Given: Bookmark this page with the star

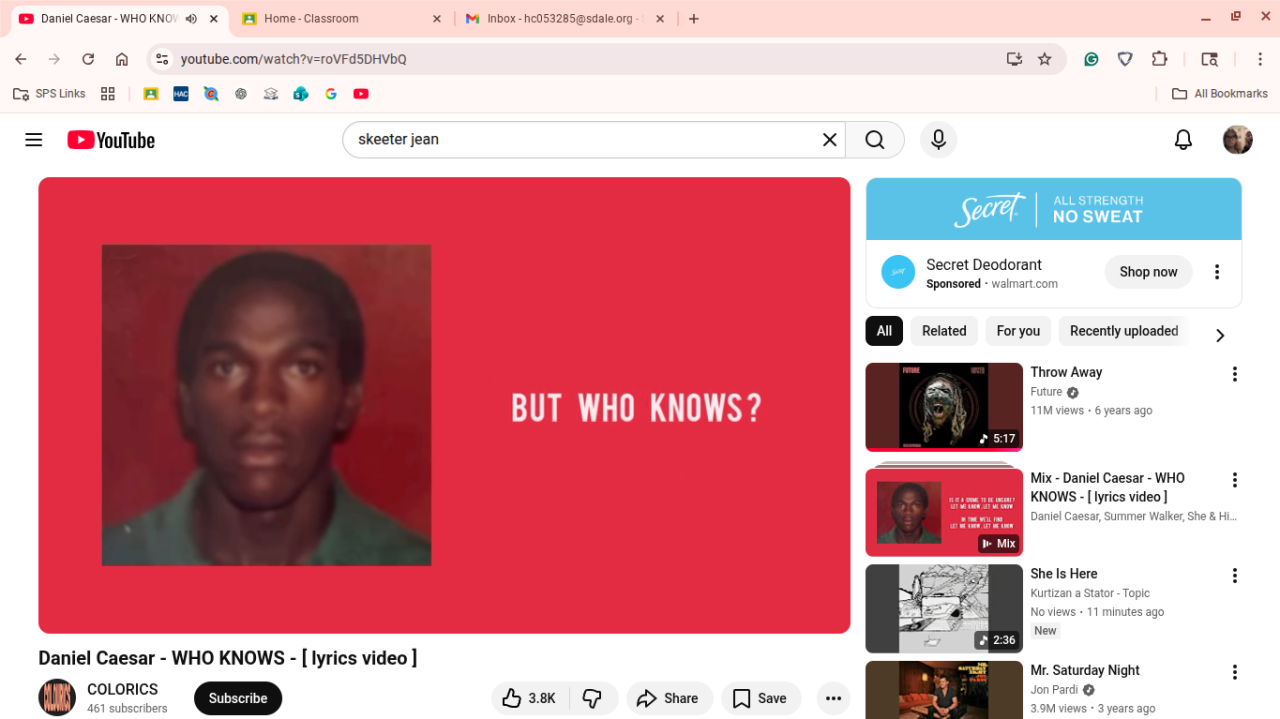Looking at the screenshot, I should (x=1045, y=59).
